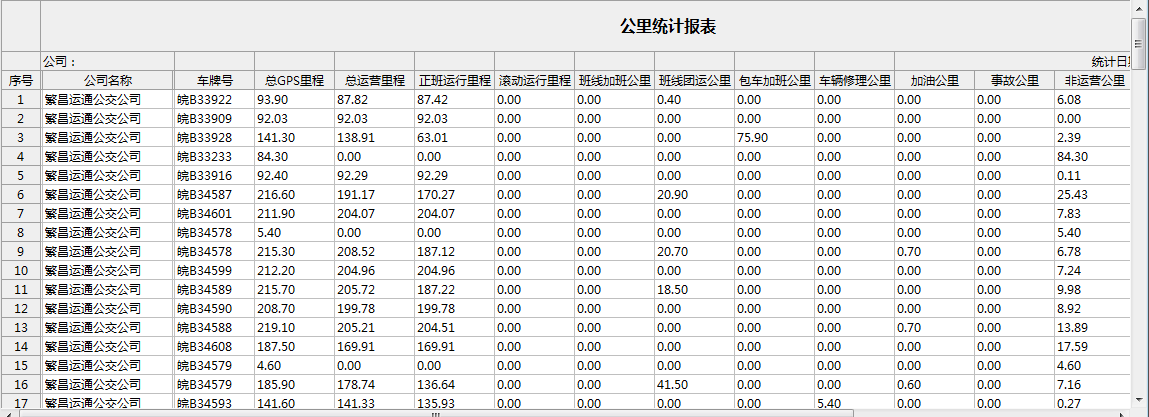Click the horizontal scrollbar thumb grip
Viewport: 1149px width, 417px height.
435,412
